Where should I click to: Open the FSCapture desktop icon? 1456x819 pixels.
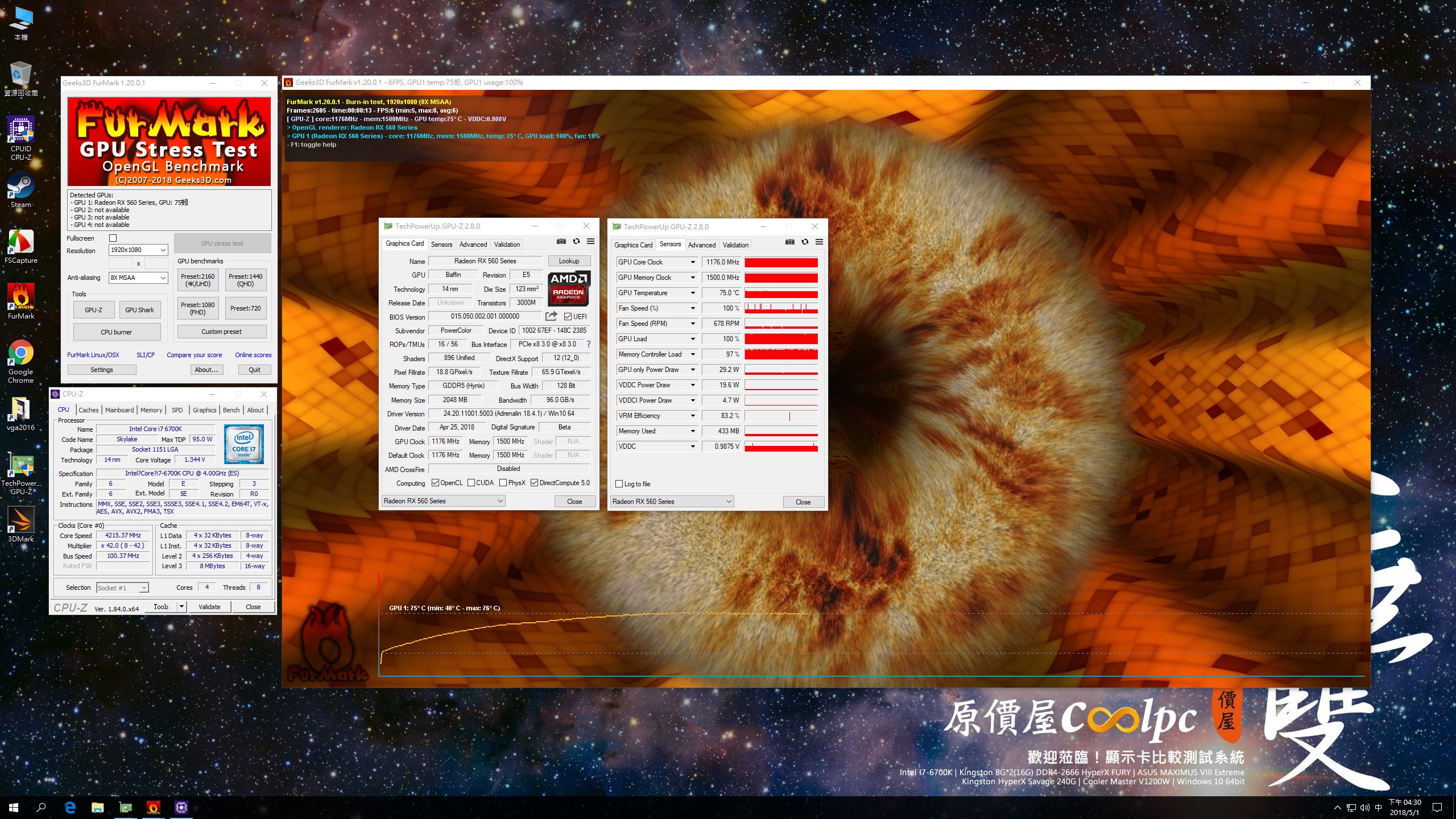pos(21,246)
